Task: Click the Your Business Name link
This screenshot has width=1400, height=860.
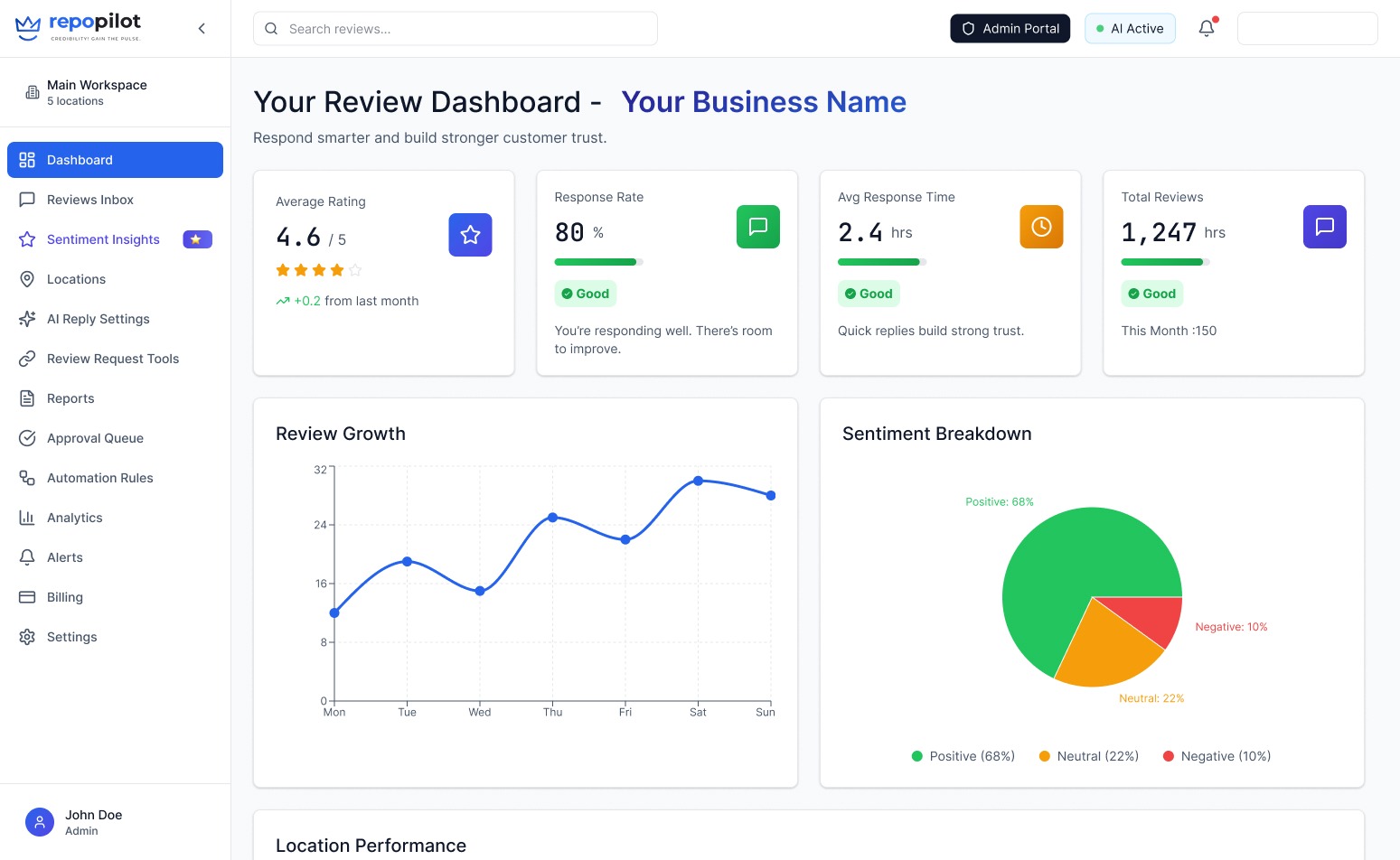Action: [764, 101]
